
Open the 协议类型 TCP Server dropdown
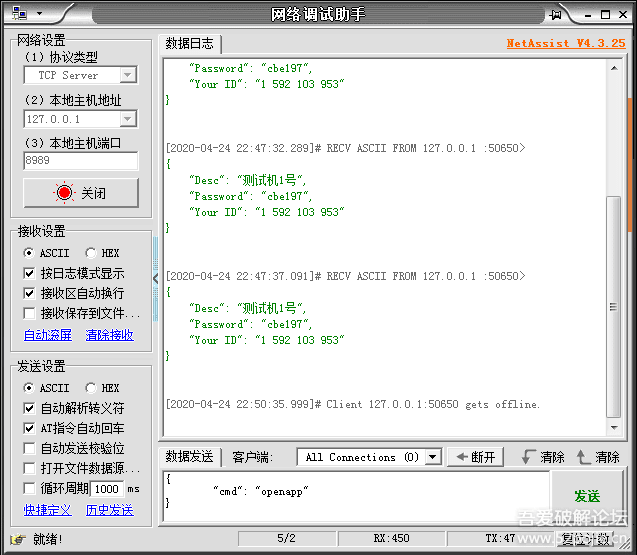coord(128,75)
